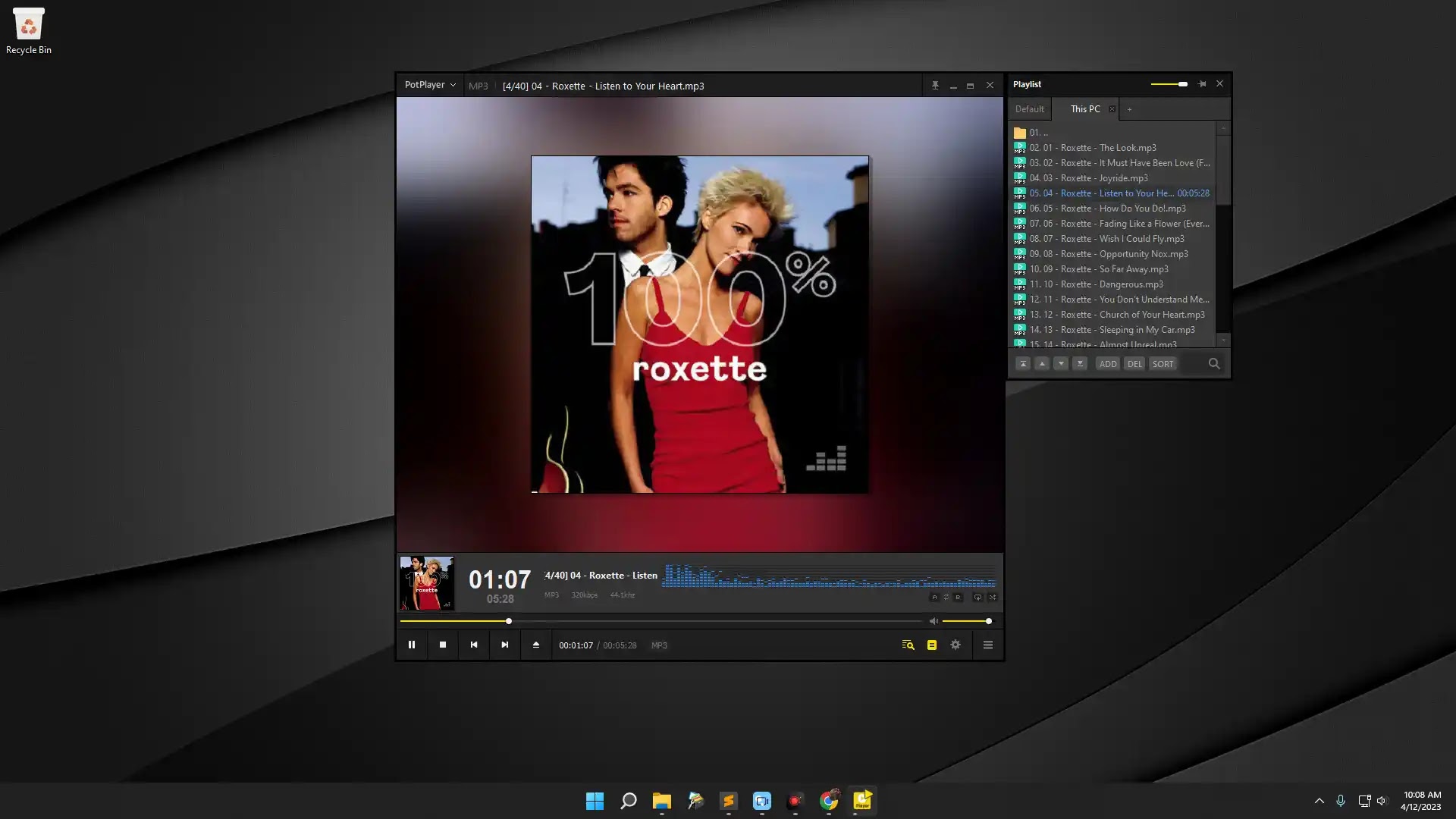This screenshot has width=1456, height=819.
Task: Select 'Dangerous.mp3' track
Action: click(1112, 284)
